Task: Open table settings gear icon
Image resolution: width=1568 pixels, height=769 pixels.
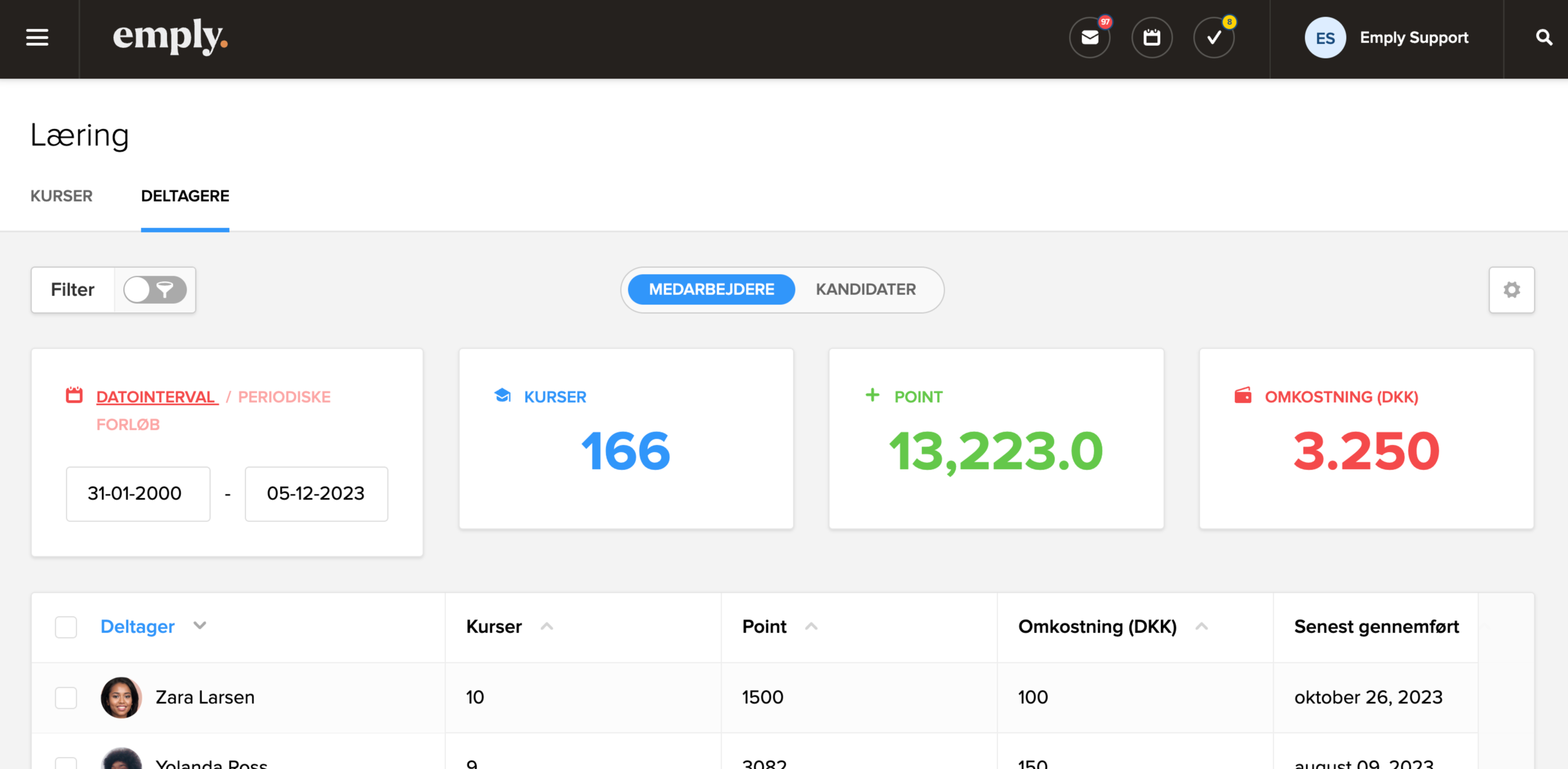Action: [x=1511, y=290]
